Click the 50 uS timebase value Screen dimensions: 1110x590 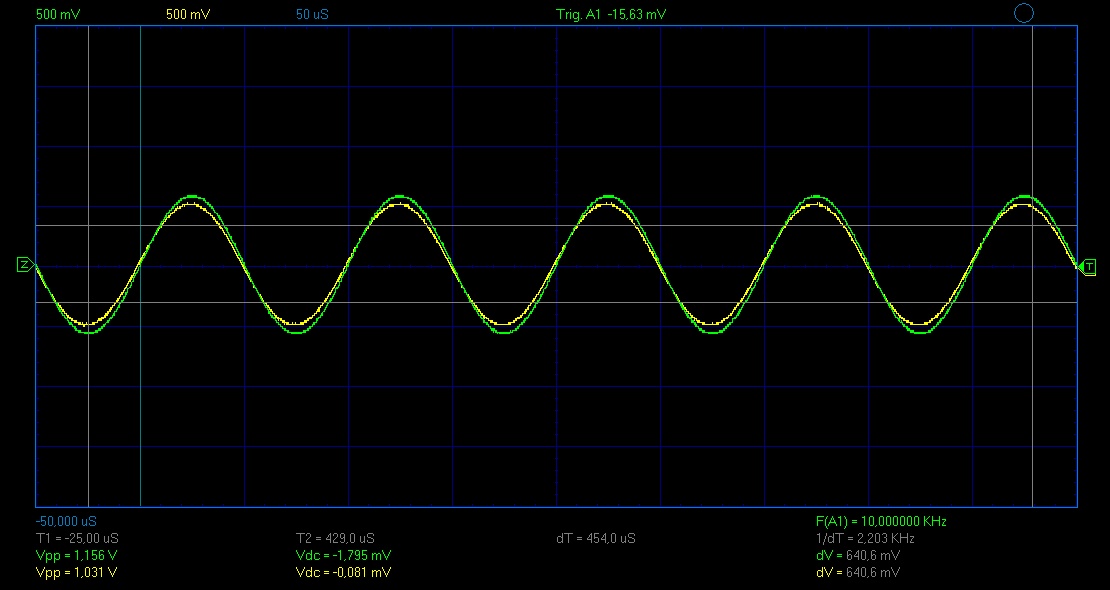(312, 14)
